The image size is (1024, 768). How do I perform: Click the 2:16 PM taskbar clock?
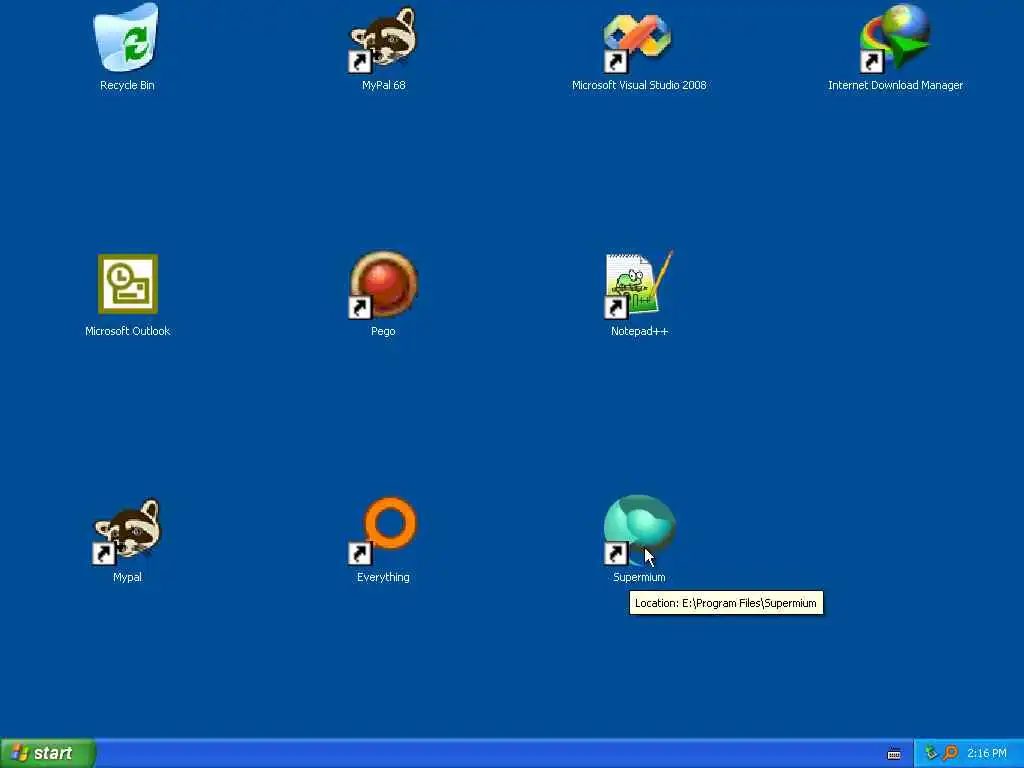[987, 753]
